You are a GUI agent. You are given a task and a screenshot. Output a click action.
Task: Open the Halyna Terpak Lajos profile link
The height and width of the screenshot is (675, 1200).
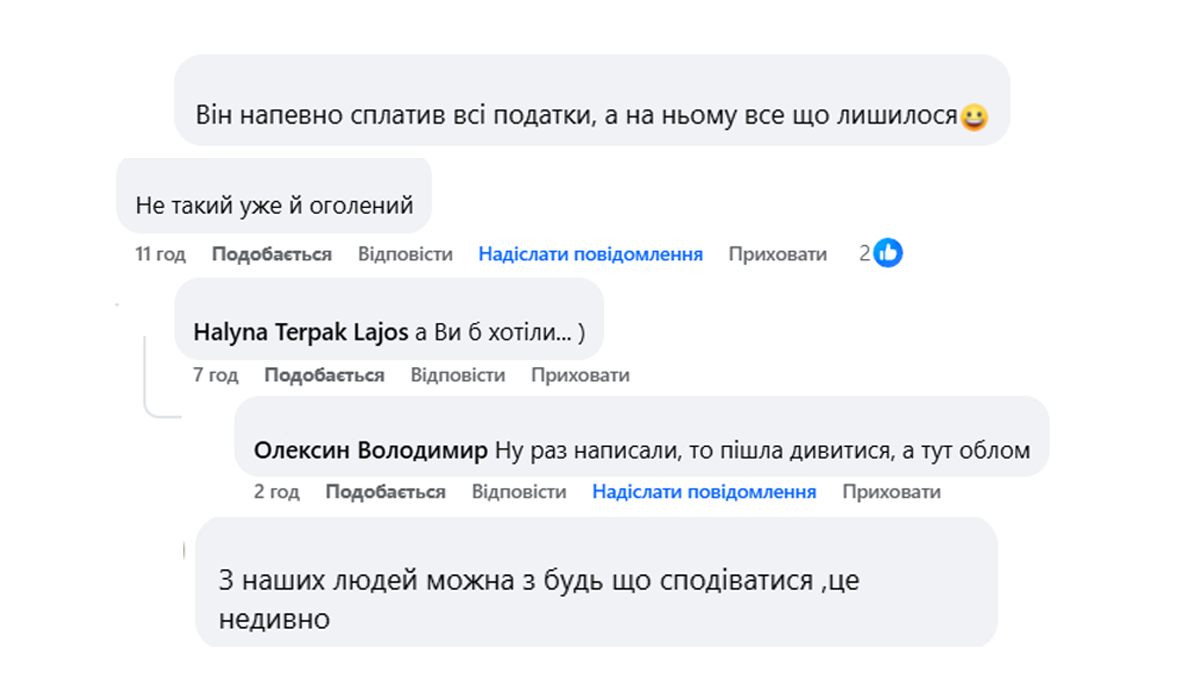tap(300, 333)
